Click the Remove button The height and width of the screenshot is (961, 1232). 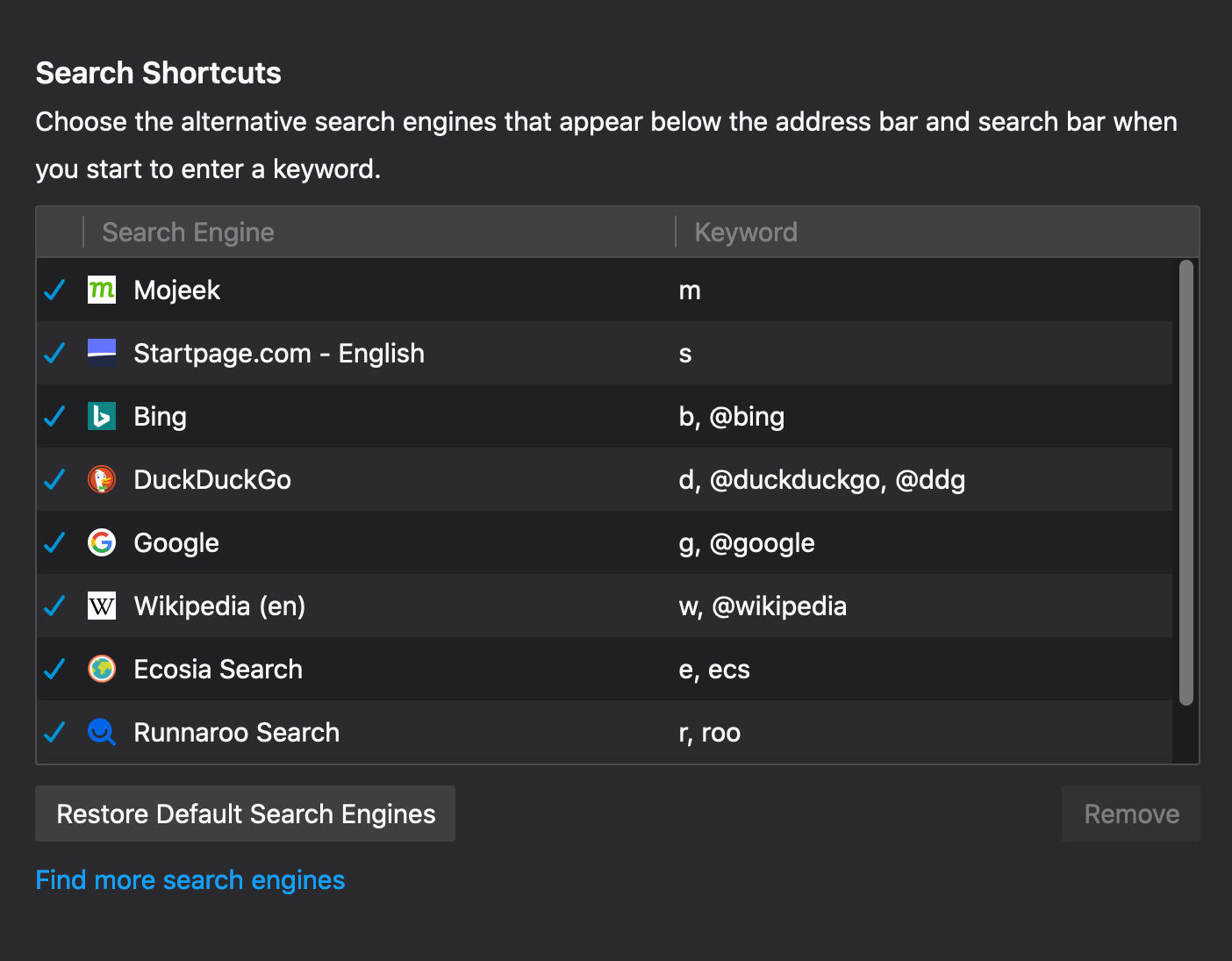(x=1131, y=814)
